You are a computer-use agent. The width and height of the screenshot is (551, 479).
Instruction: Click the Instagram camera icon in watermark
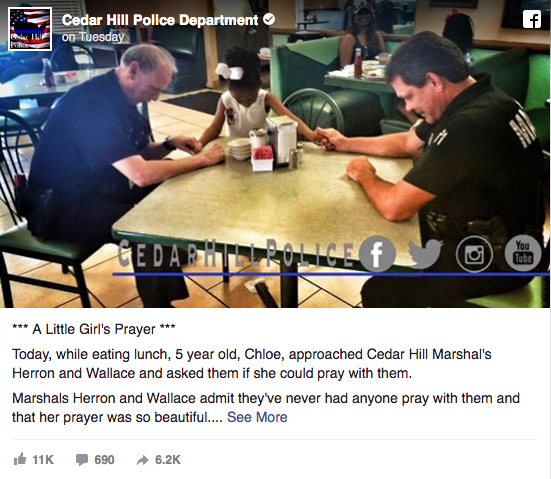(x=474, y=254)
